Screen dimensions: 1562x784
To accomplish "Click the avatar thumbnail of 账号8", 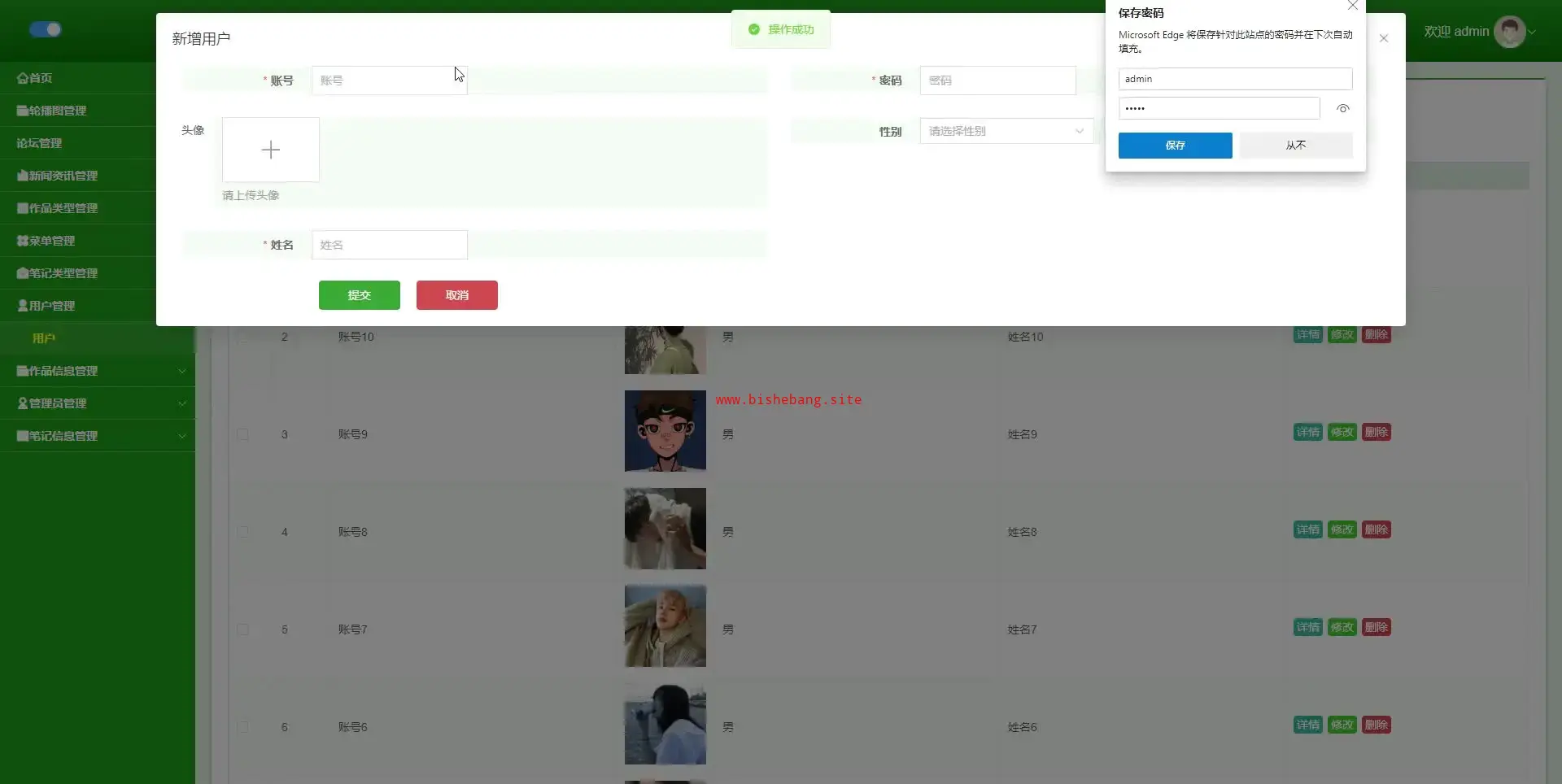I will pyautogui.click(x=665, y=529).
